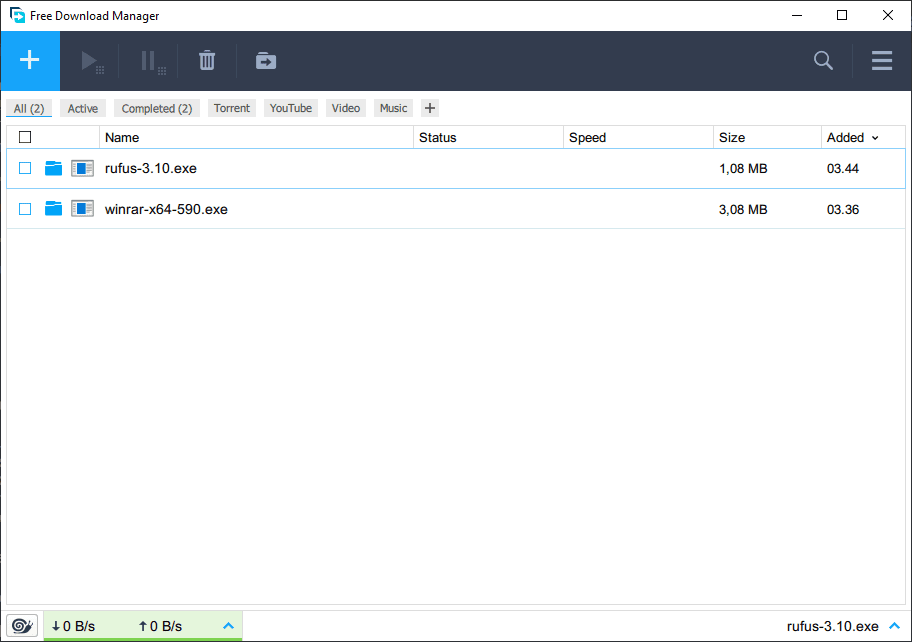Toggle snail mode icon in status bar
912x642 pixels.
point(22,626)
